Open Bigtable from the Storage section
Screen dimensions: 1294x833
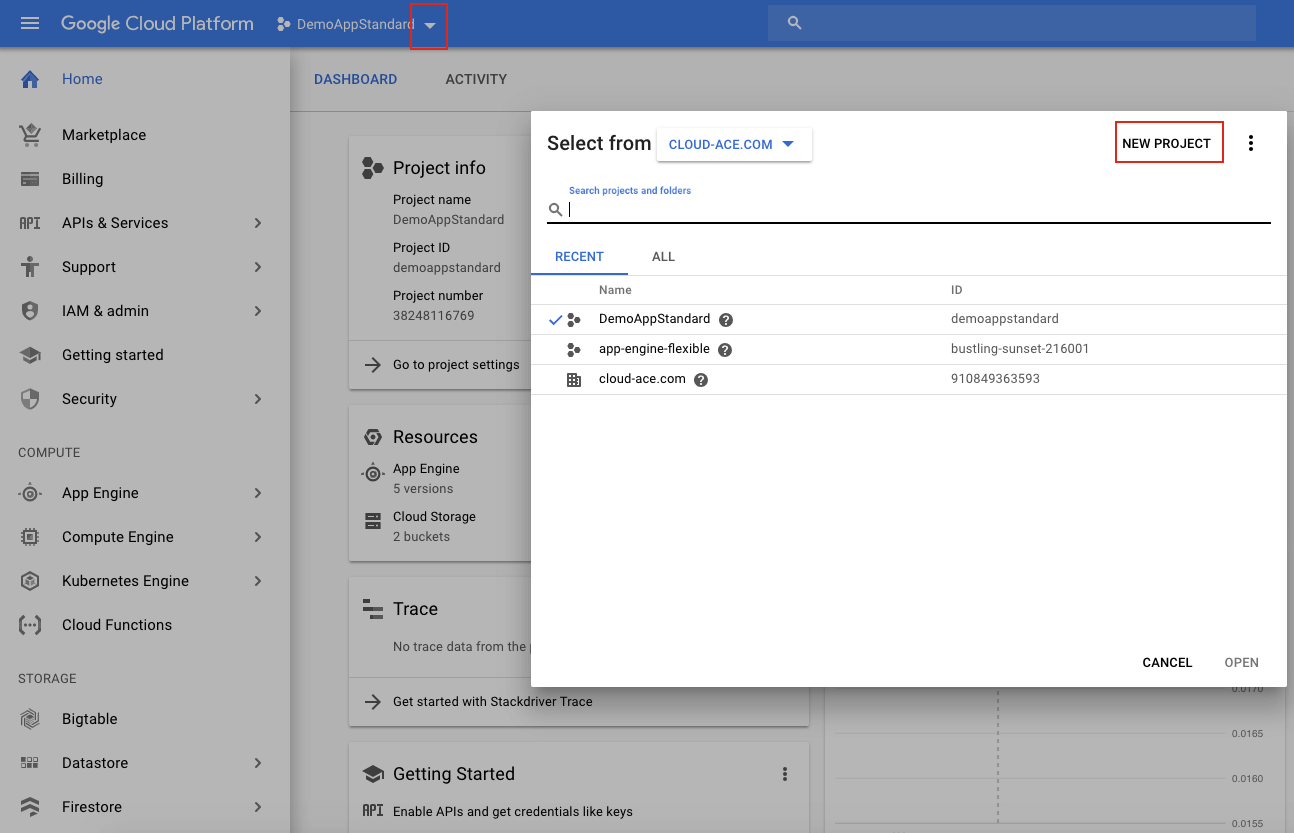(29, 719)
